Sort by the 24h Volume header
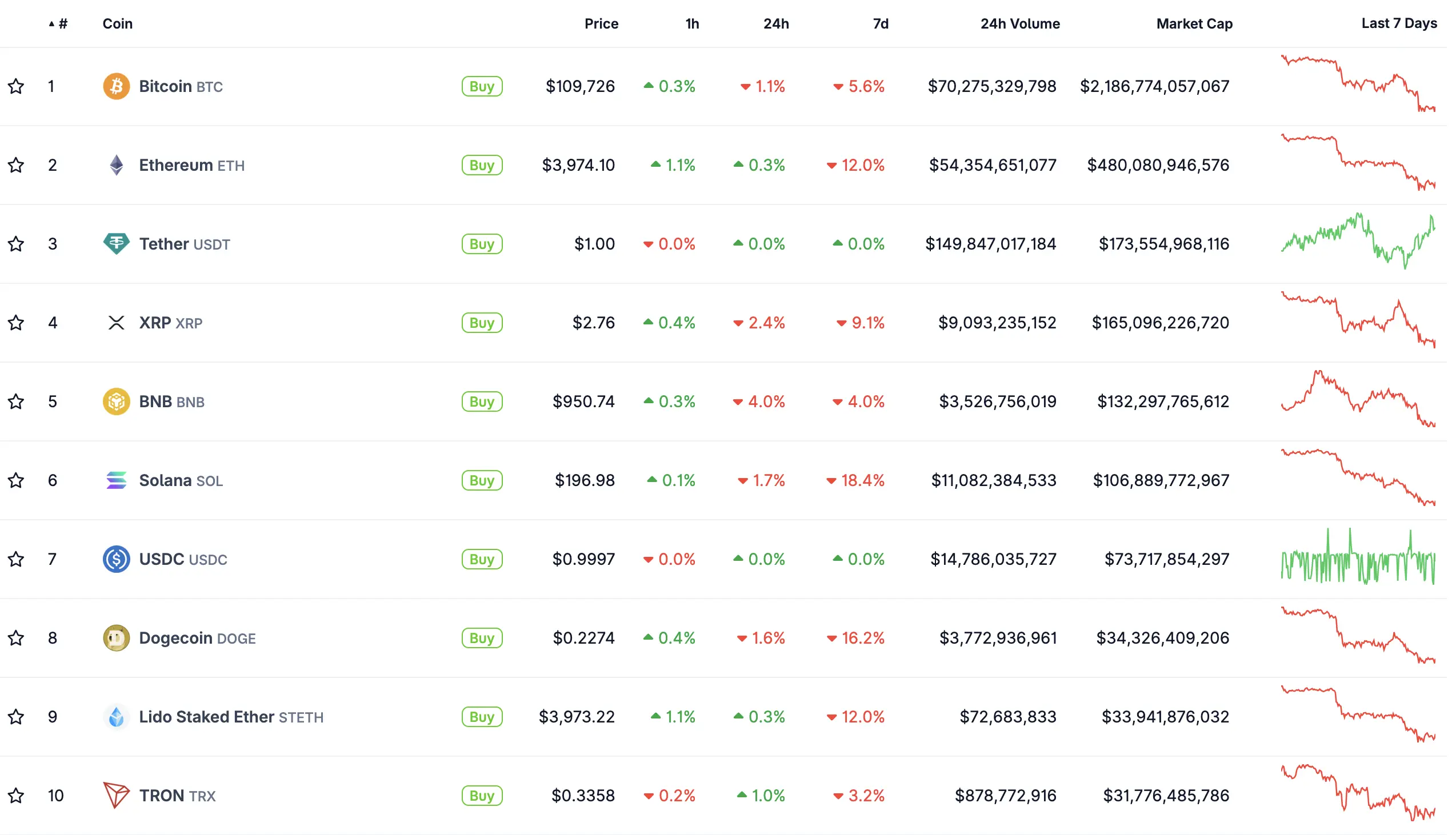This screenshot has height=835, width=1456. click(x=1019, y=23)
